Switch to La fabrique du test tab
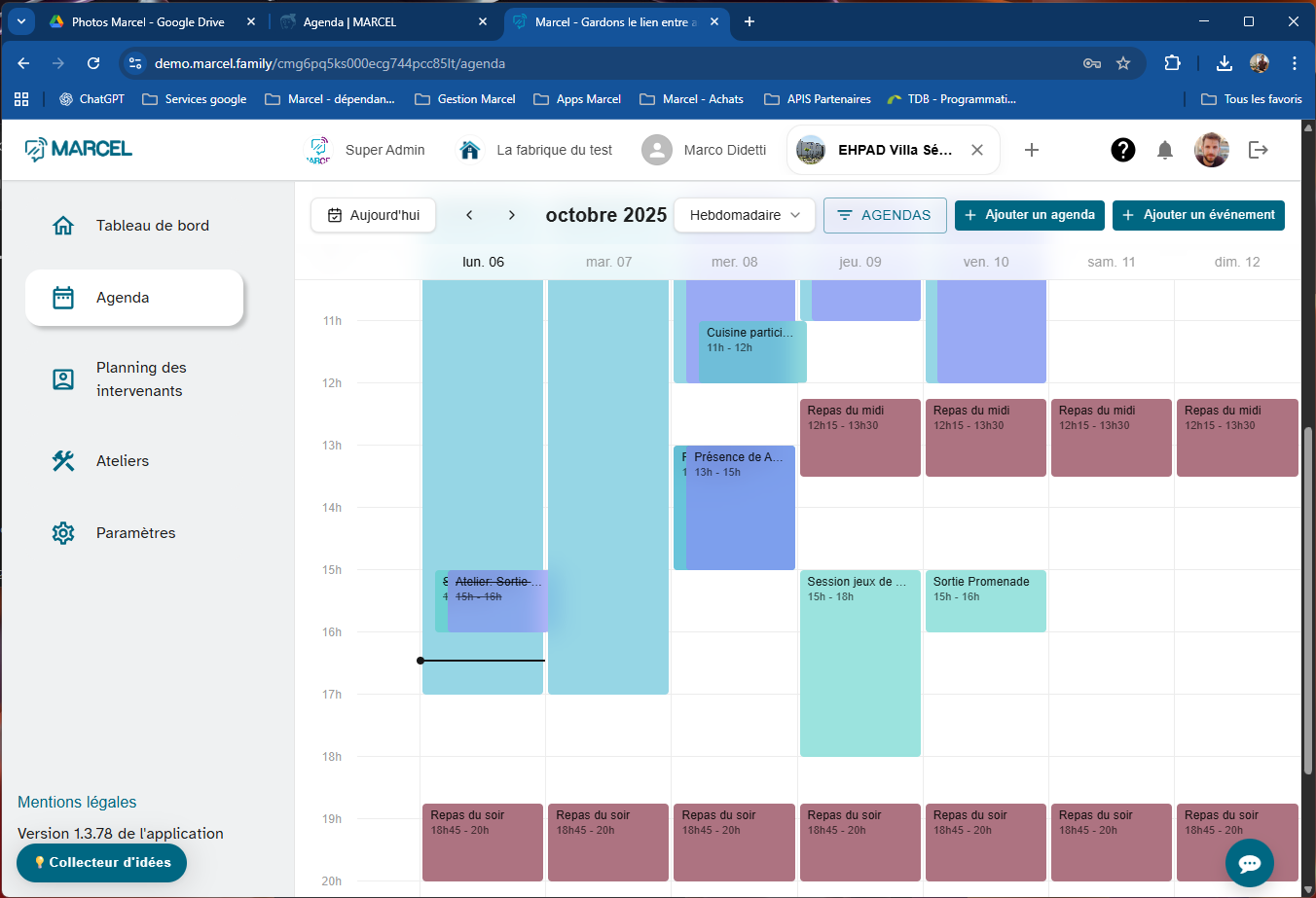This screenshot has width=1316, height=898. [554, 150]
